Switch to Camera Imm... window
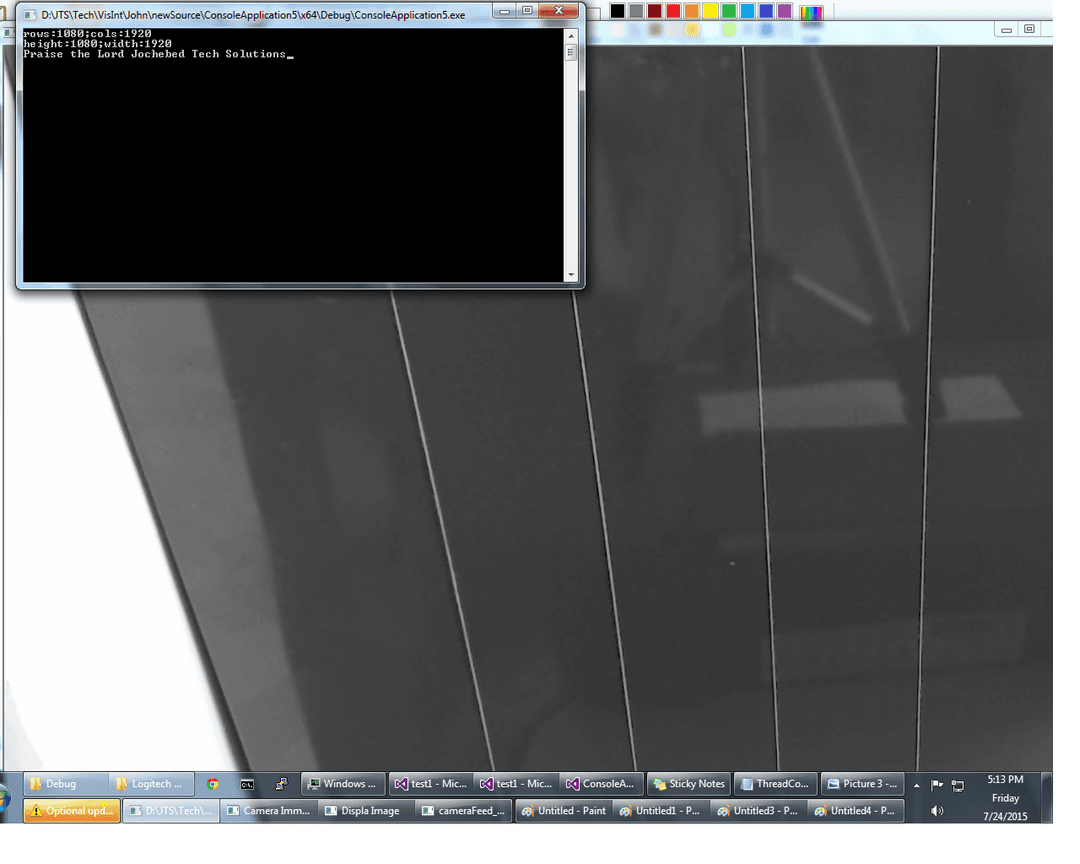 tap(269, 811)
